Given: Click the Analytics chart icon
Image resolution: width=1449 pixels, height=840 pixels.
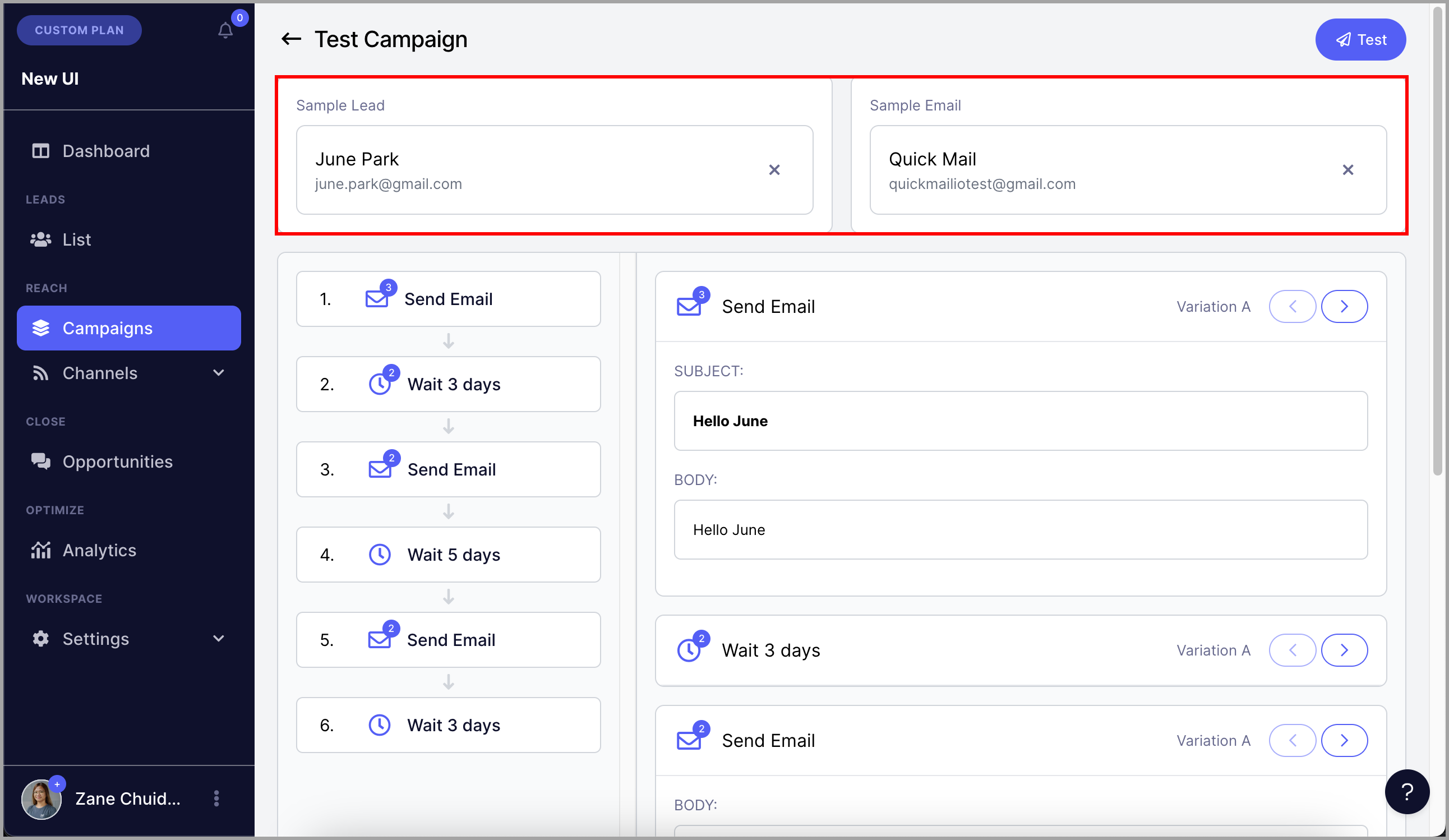Looking at the screenshot, I should pyautogui.click(x=40, y=550).
